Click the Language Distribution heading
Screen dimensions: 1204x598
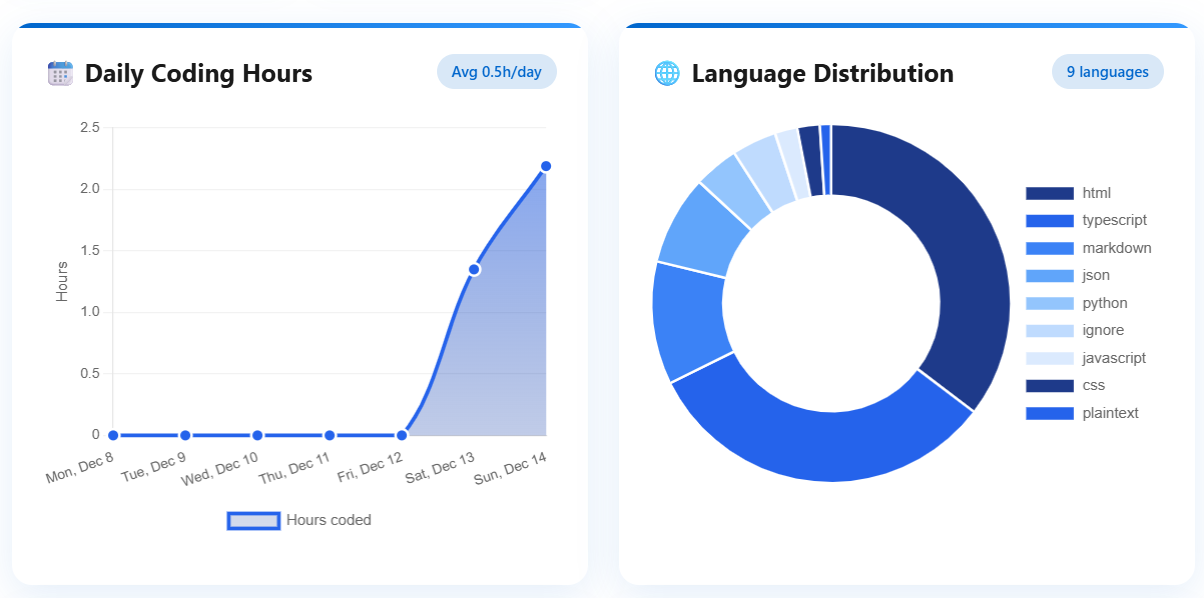tap(823, 73)
